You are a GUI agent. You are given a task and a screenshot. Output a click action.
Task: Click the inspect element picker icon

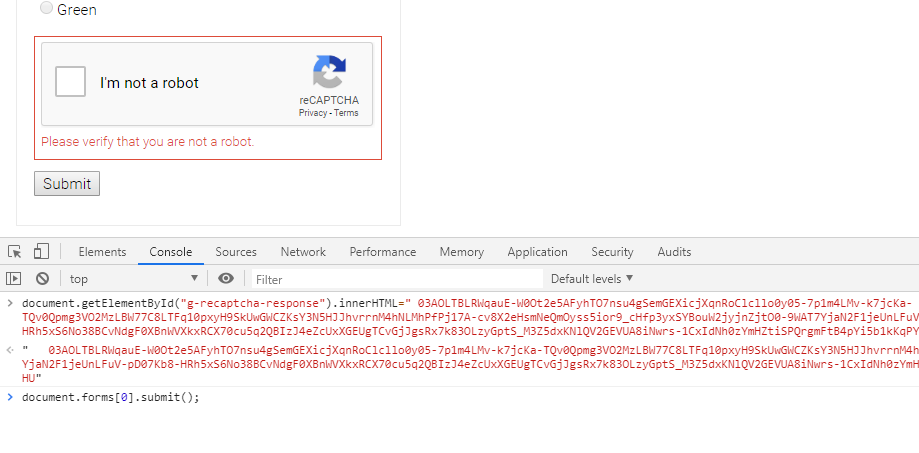pyautogui.click(x=15, y=252)
